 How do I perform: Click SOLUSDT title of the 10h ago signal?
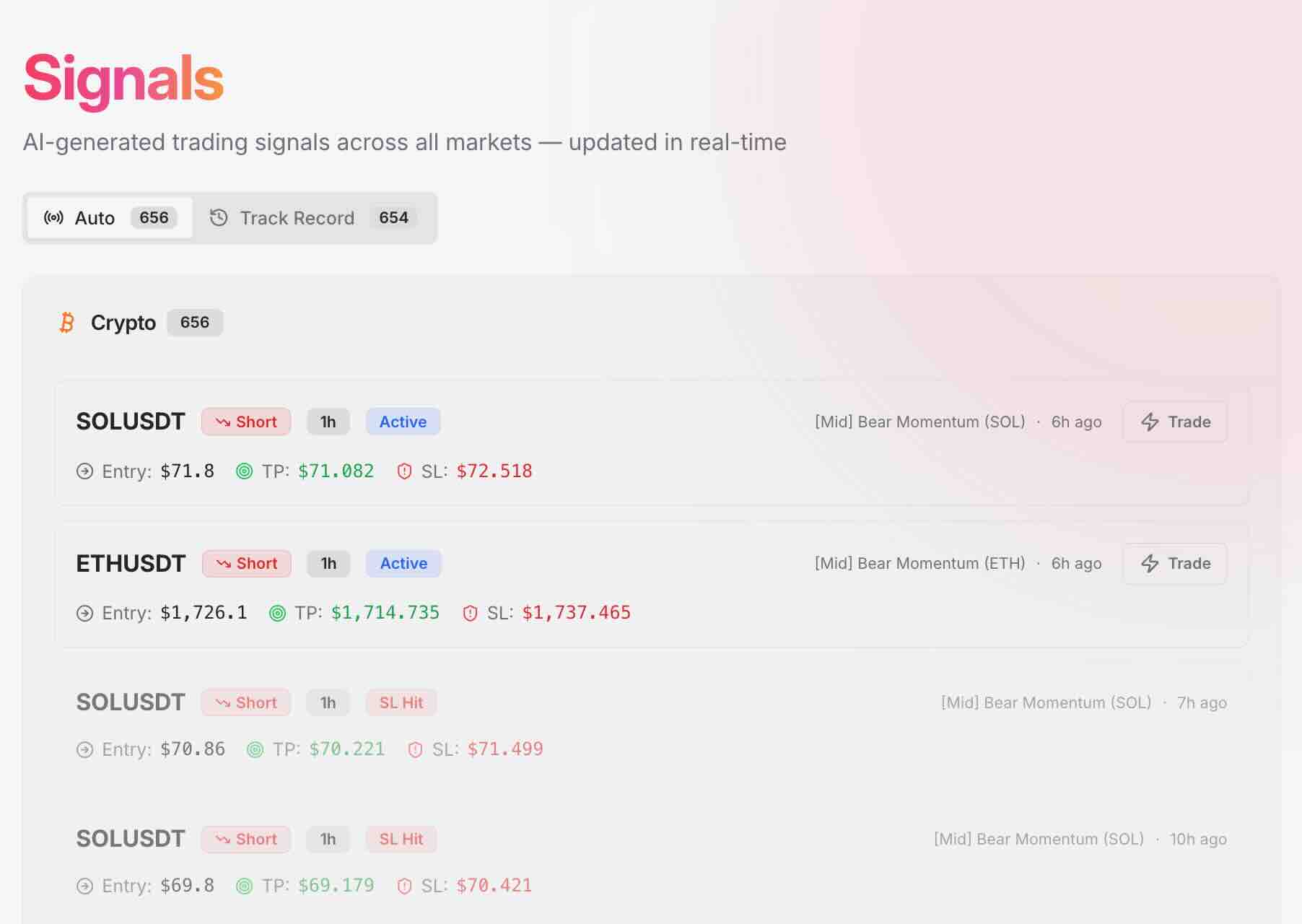click(x=131, y=840)
